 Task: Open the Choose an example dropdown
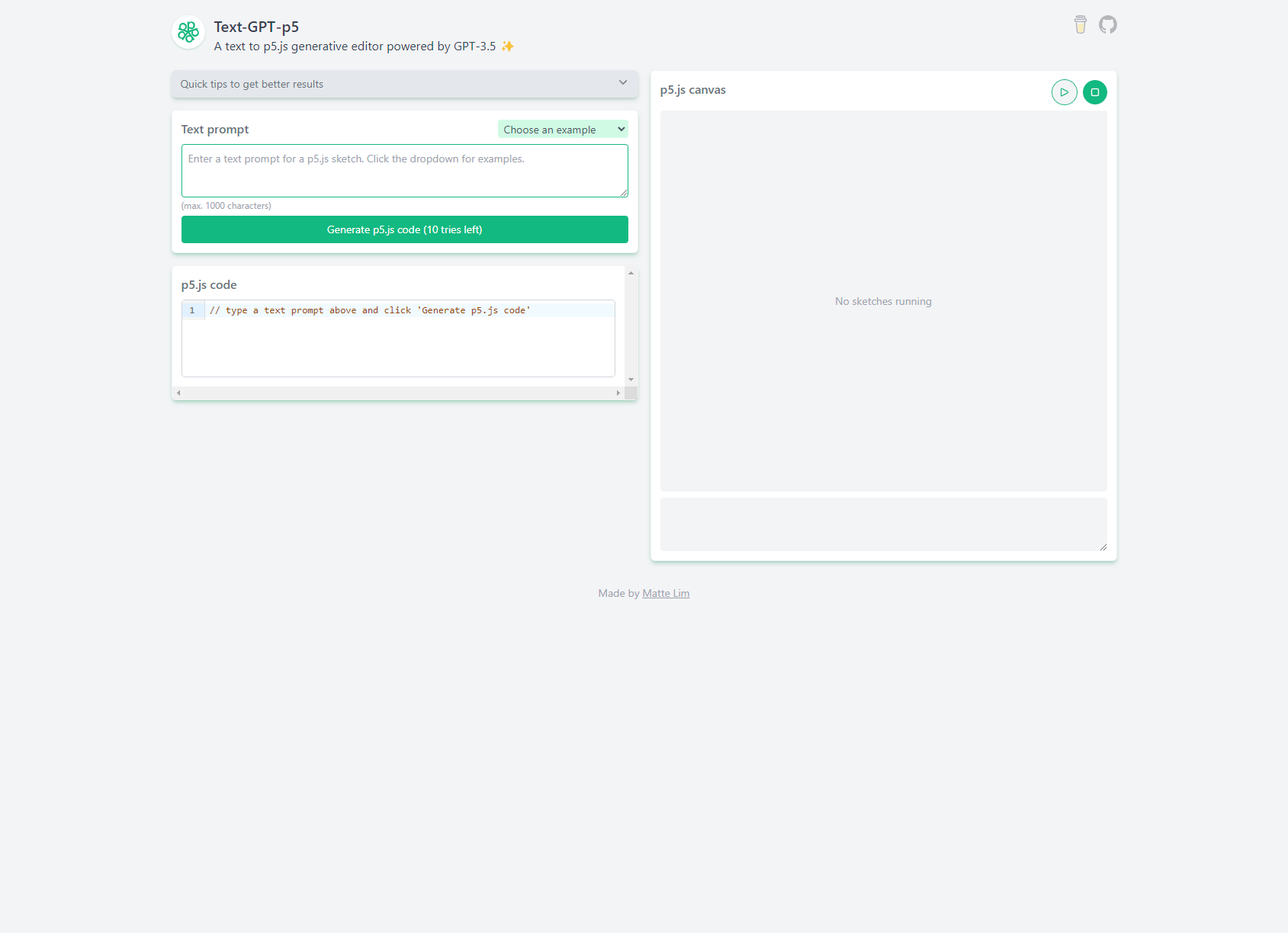coord(563,130)
